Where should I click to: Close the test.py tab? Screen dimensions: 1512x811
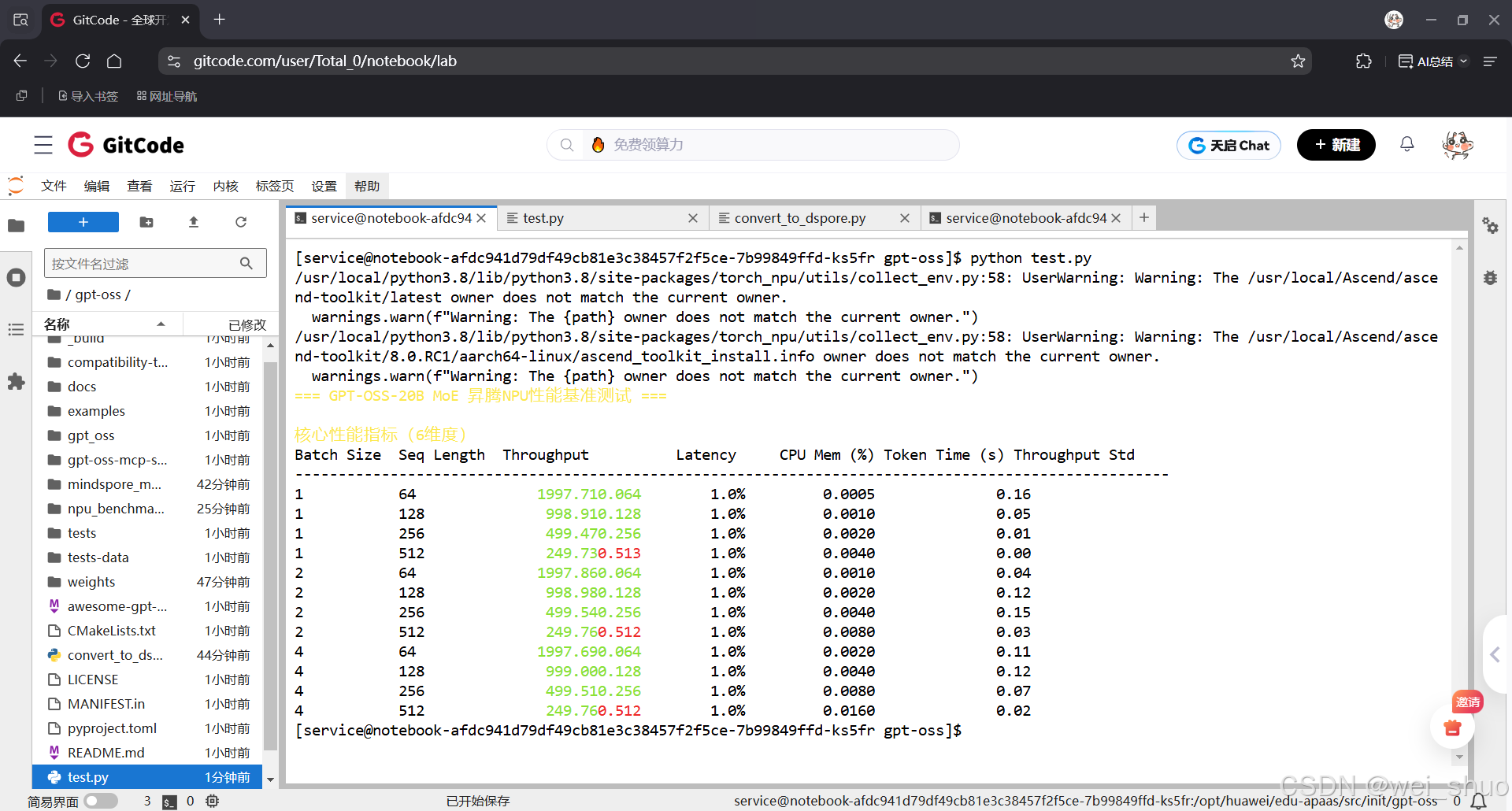pos(693,218)
